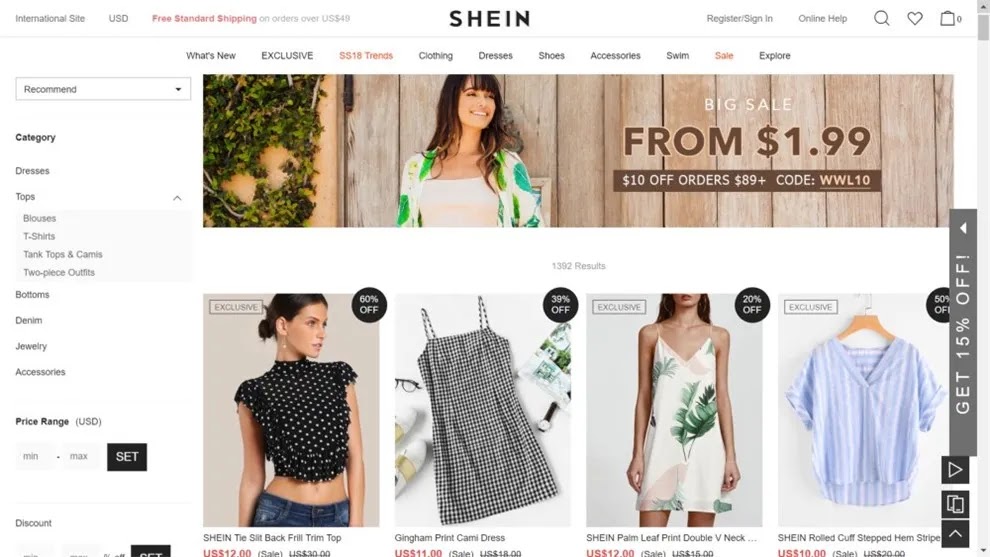Open the shopping bag icon
Image resolution: width=990 pixels, height=557 pixels.
947,18
